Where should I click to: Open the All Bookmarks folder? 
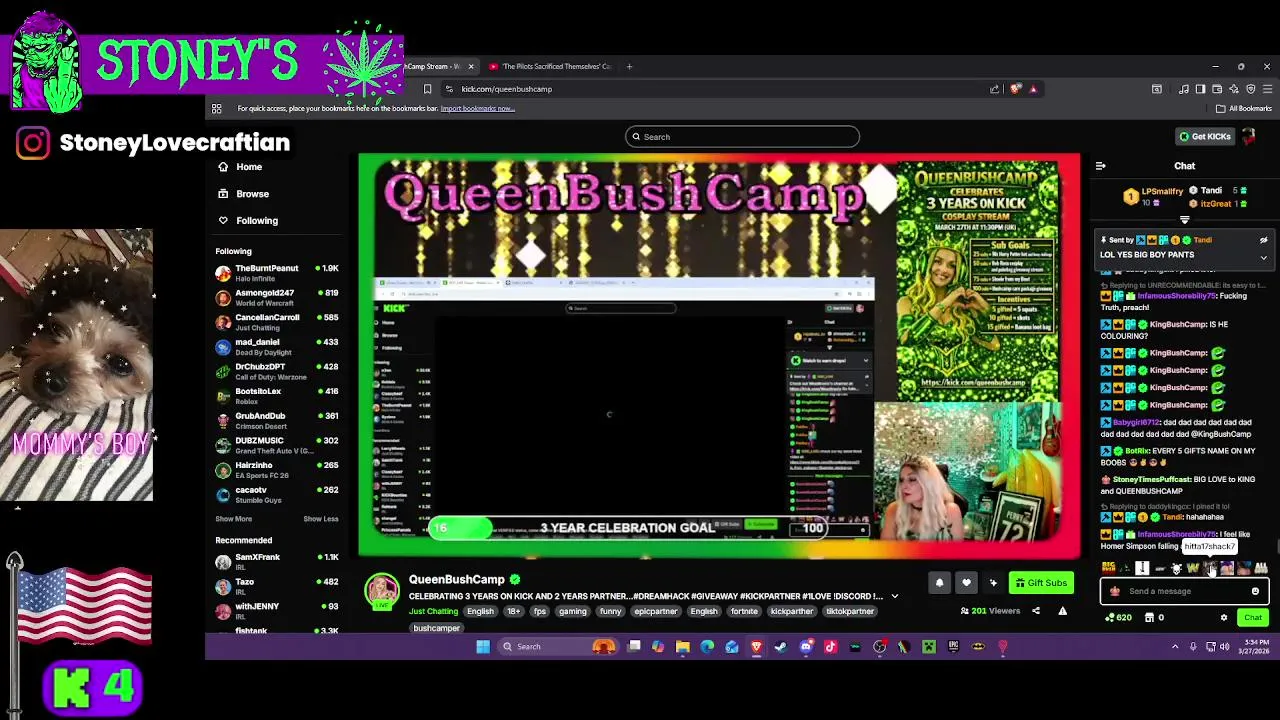(x=1246, y=108)
